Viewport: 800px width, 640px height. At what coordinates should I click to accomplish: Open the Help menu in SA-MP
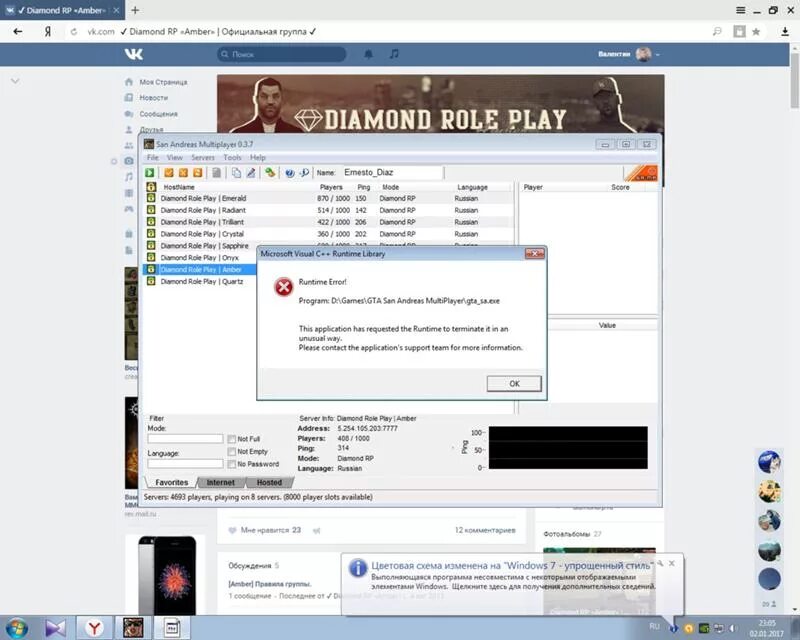[258, 158]
